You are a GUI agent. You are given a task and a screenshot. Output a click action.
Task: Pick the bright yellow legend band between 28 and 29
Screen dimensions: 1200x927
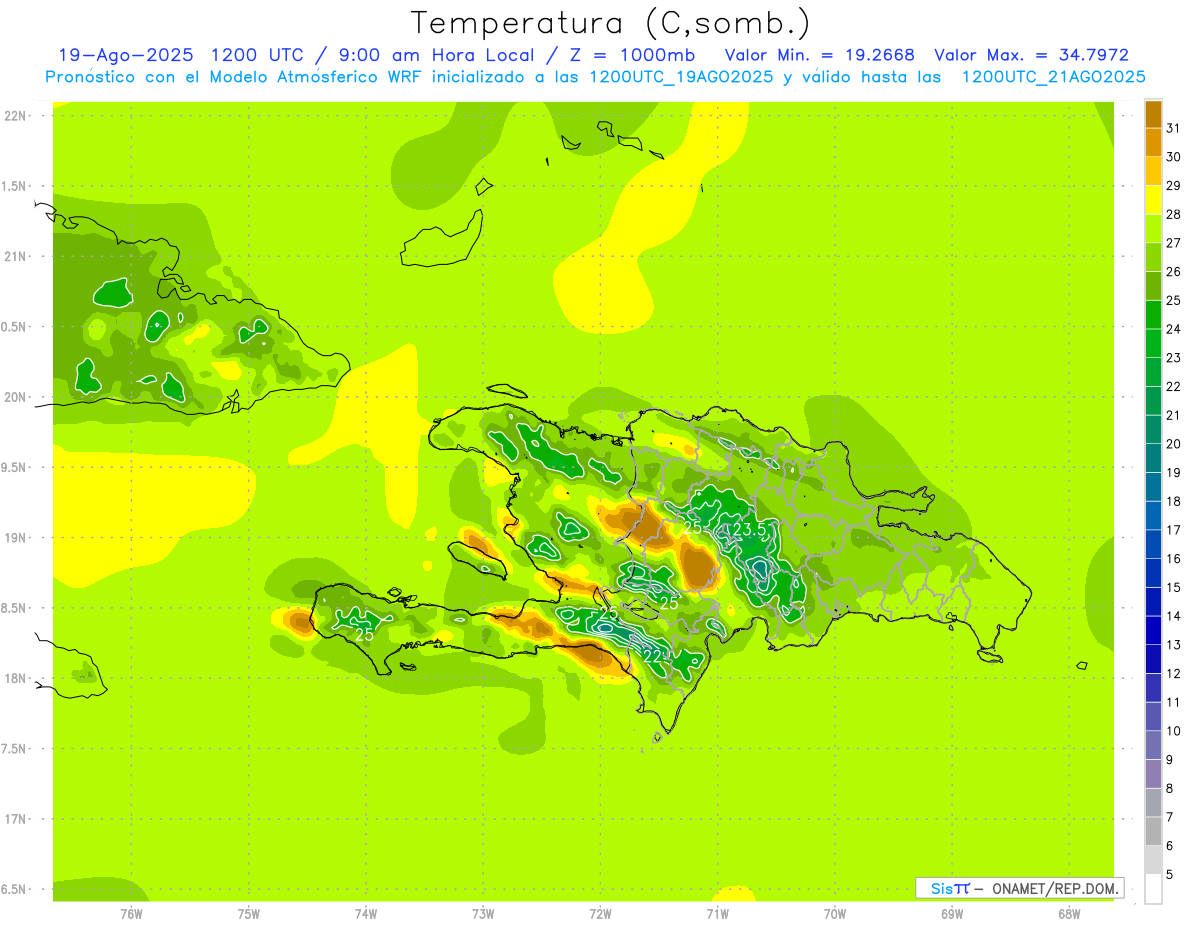(1153, 200)
